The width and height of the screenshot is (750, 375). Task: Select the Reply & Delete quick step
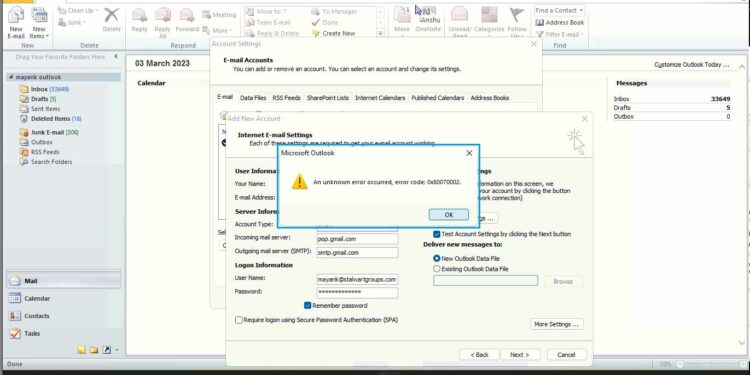coord(273,33)
